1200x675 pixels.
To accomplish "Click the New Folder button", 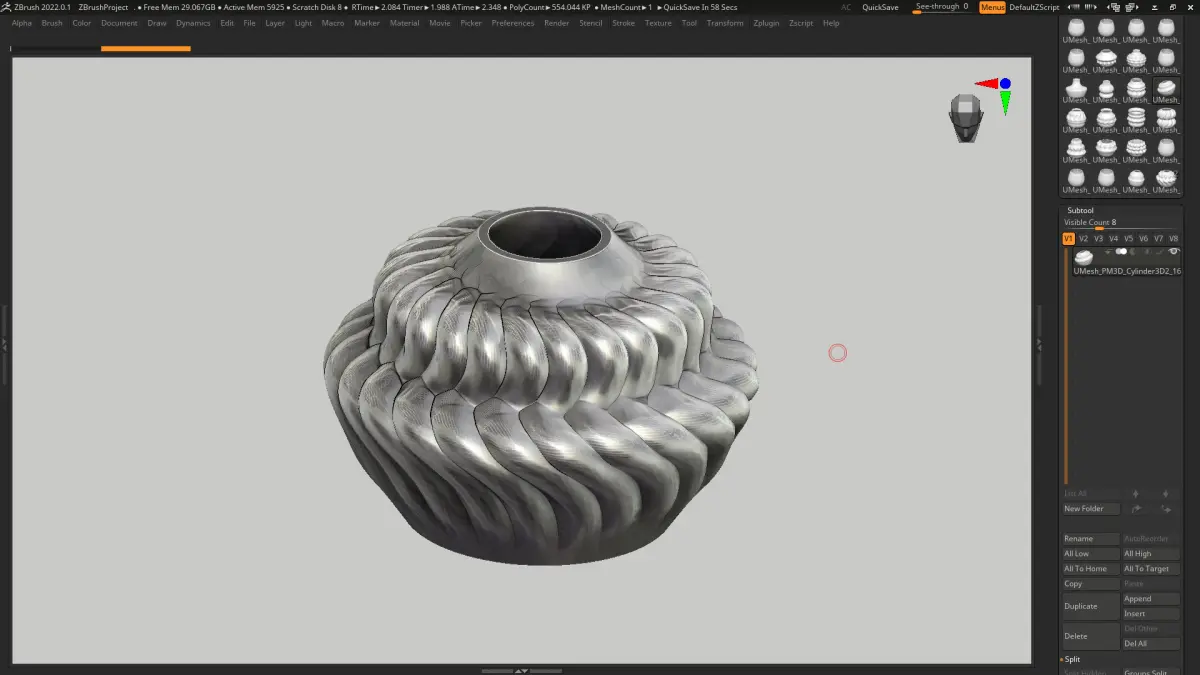I will 1091,509.
